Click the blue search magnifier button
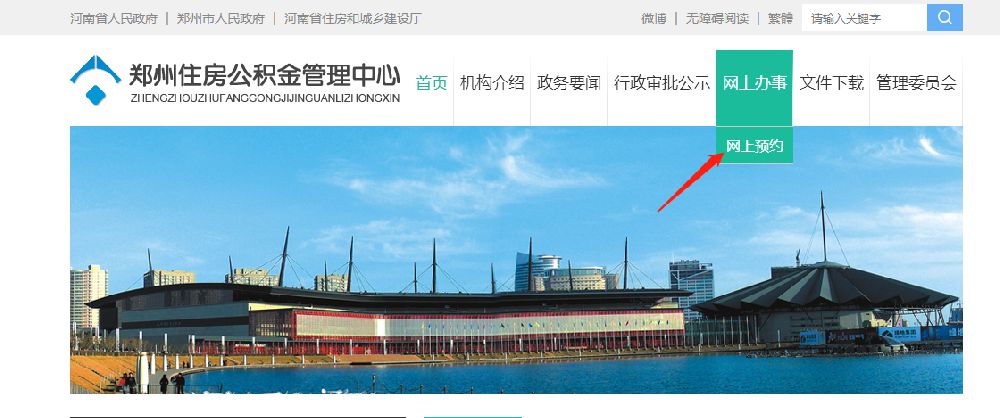Viewport: 1000px width, 418px height. coord(945,17)
